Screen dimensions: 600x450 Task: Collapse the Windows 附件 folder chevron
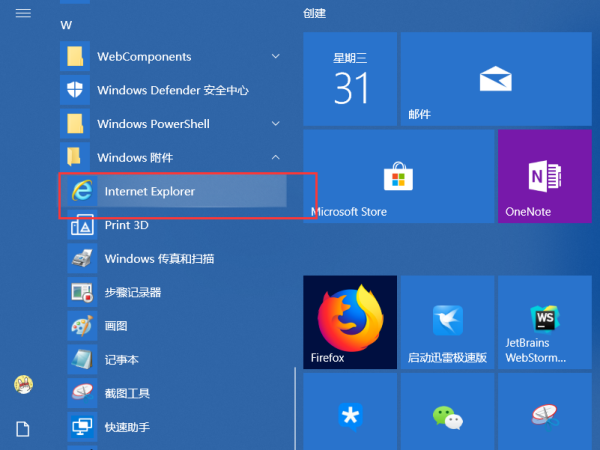click(276, 157)
